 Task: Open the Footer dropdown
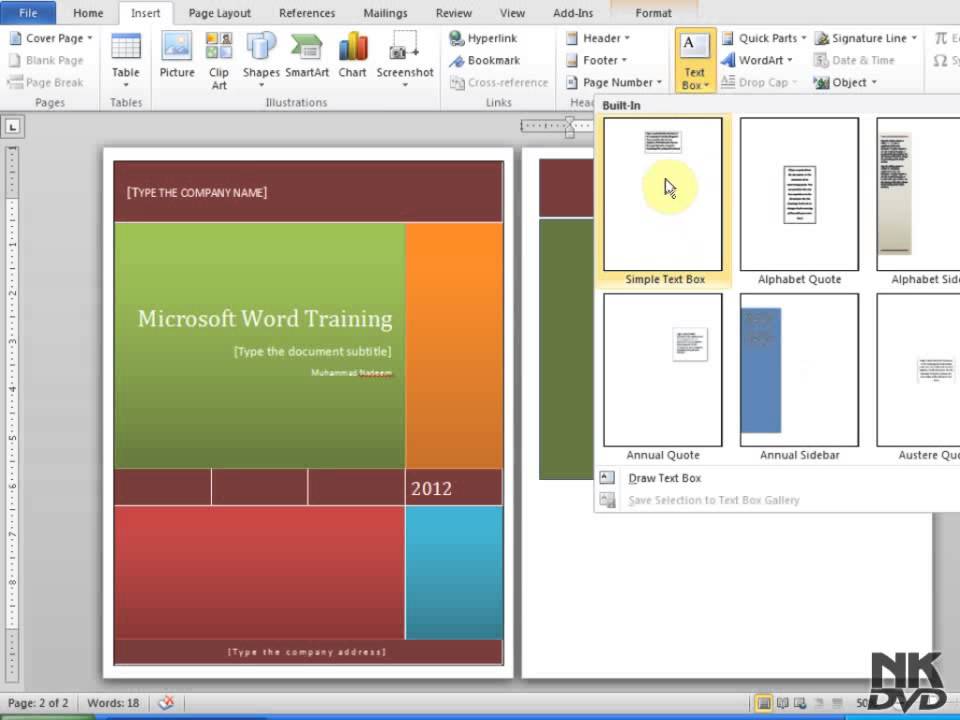pyautogui.click(x=596, y=60)
